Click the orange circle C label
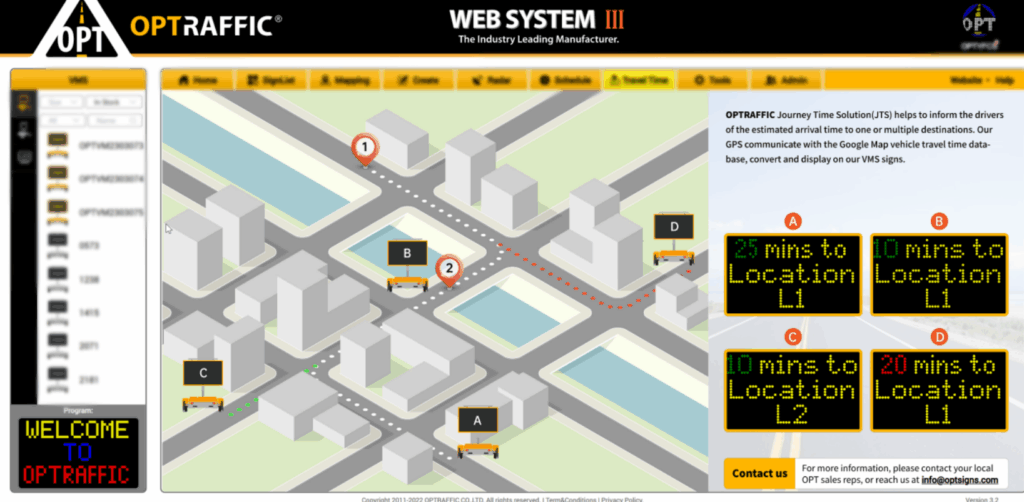 [x=793, y=337]
